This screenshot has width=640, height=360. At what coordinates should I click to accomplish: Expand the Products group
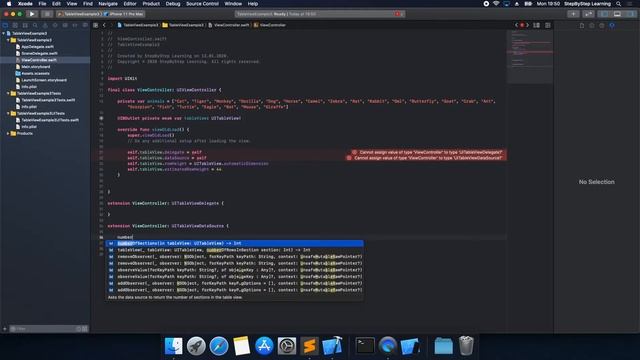point(8,133)
